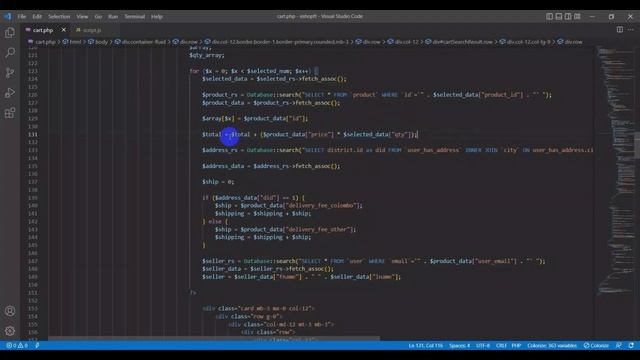Click line number 147 in gutter
640x360 pixels.
pyautogui.click(x=33, y=261)
